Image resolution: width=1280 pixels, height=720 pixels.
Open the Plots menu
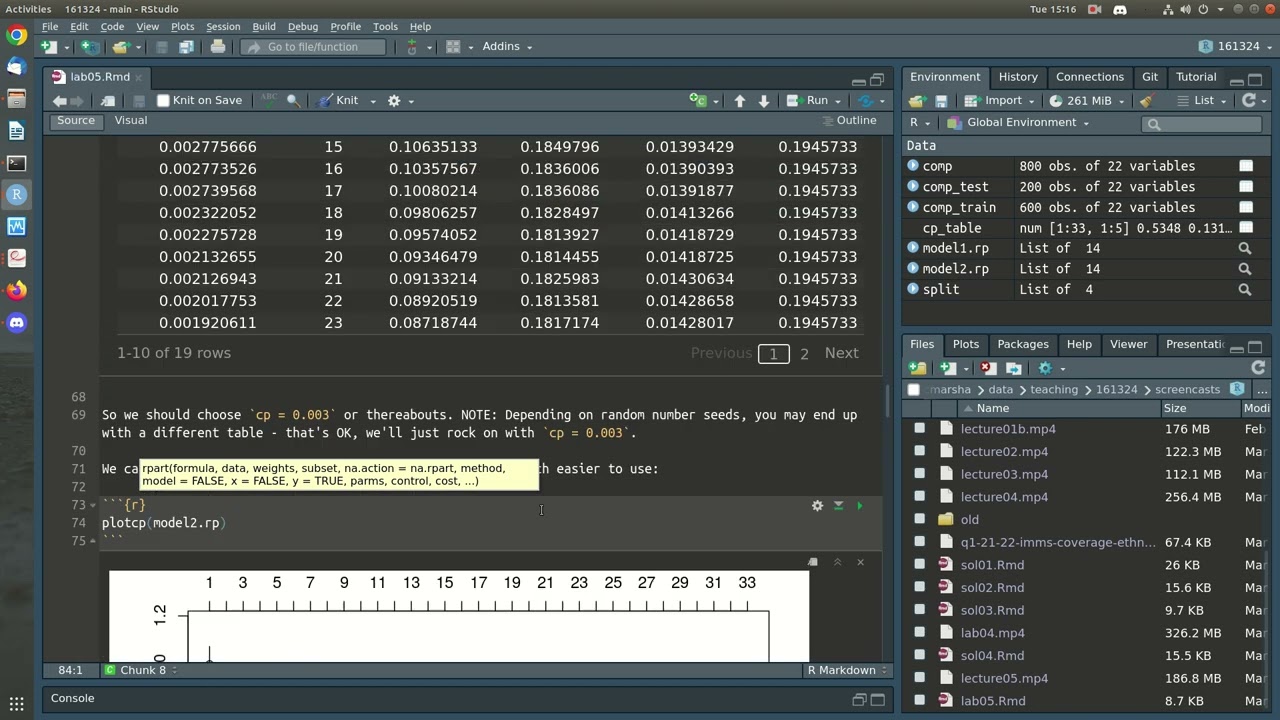(182, 26)
